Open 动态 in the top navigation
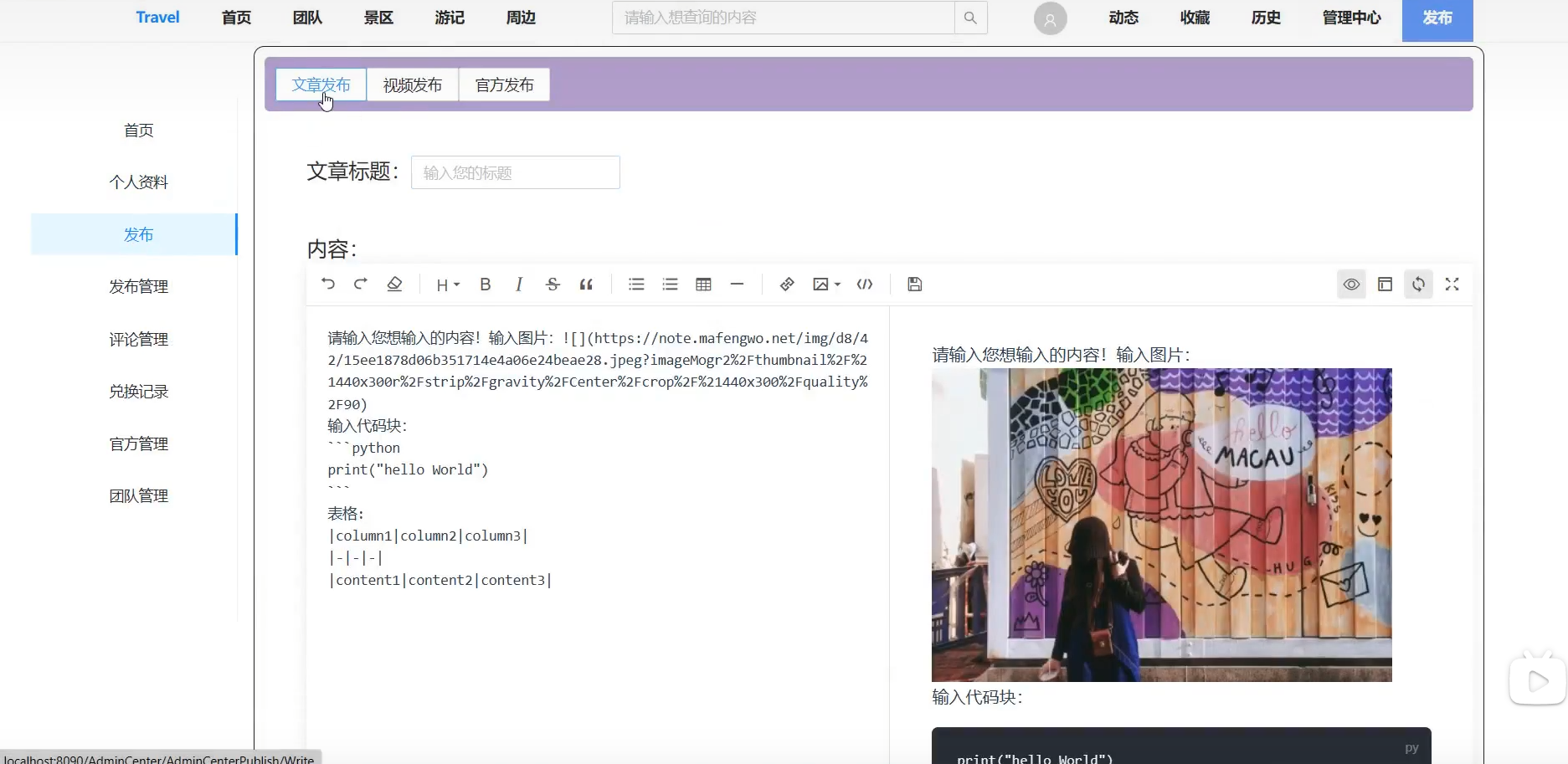This screenshot has width=1568, height=764. point(1123,18)
